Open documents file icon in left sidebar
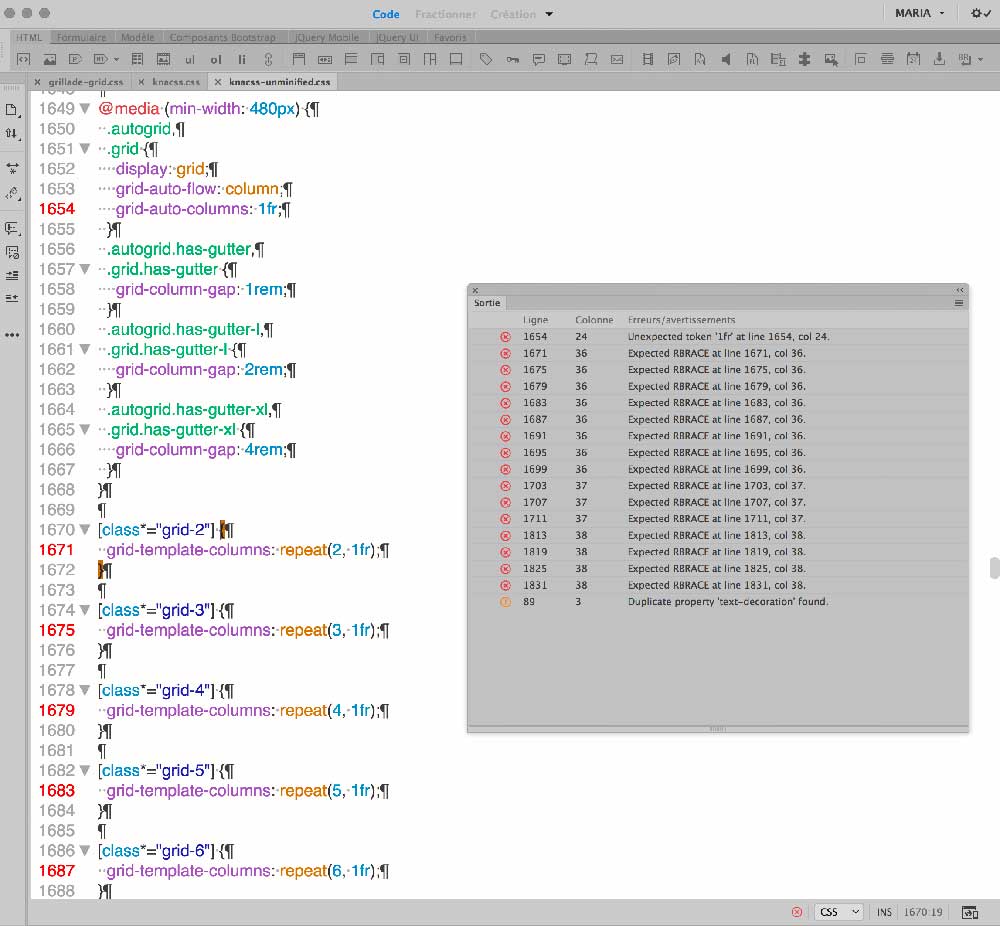The height and width of the screenshot is (926, 1000). [x=12, y=110]
